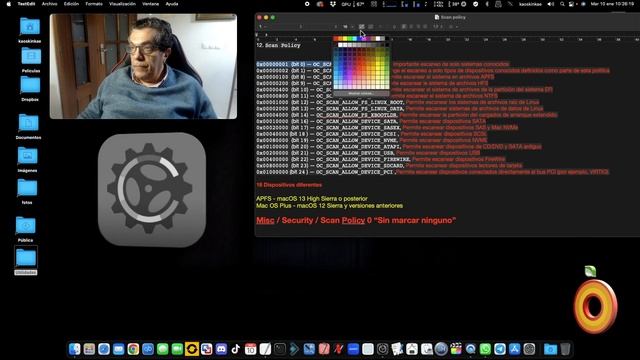The image size is (640, 360).
Task: Open Telegram from the Dock
Action: click(500, 349)
